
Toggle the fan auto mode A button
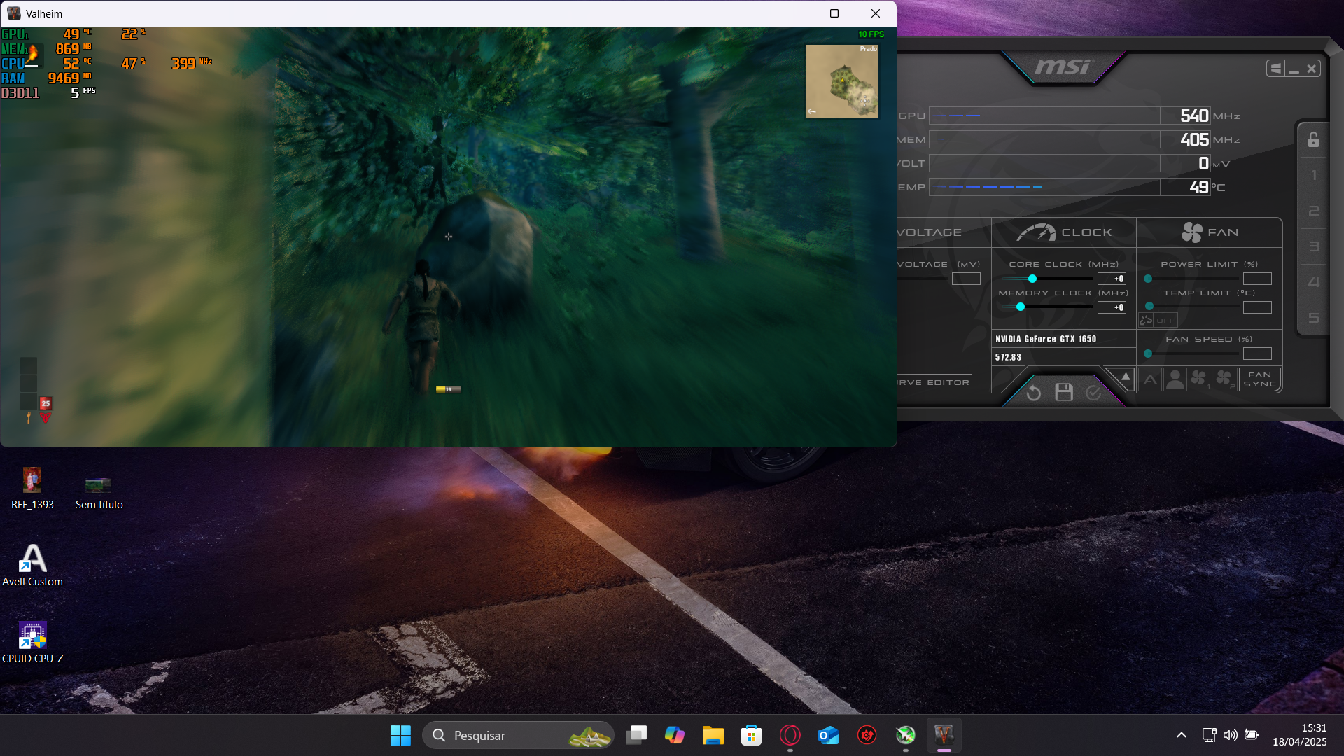tap(1151, 380)
